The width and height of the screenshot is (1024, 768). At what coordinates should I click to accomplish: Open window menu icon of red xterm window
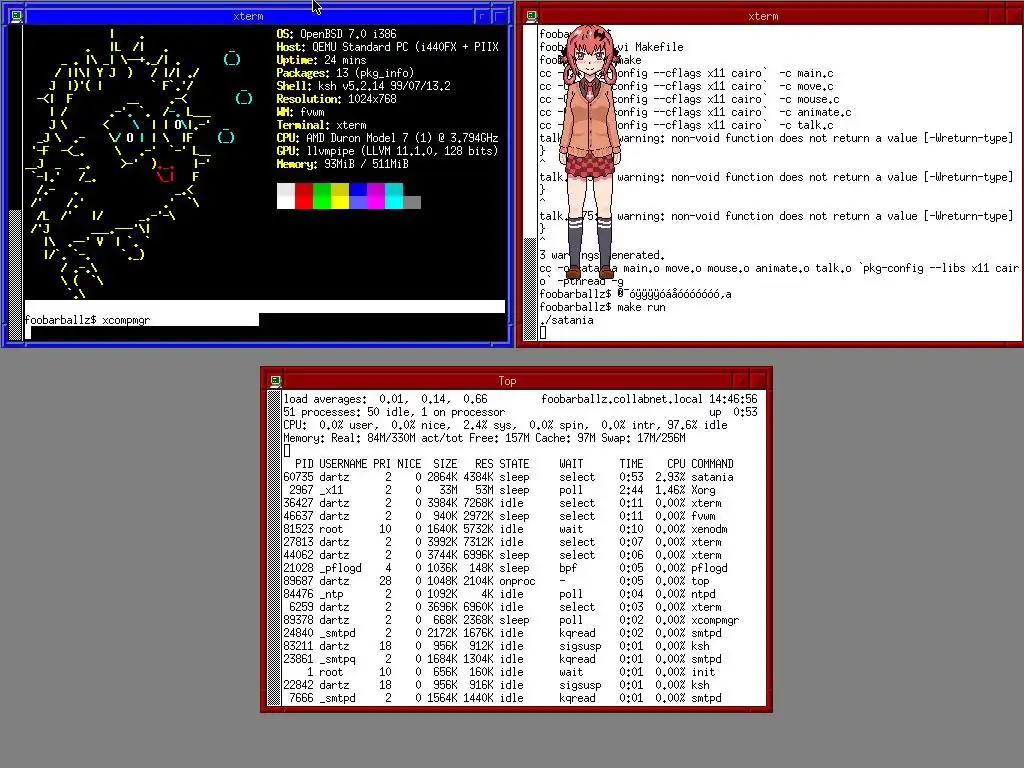click(532, 16)
